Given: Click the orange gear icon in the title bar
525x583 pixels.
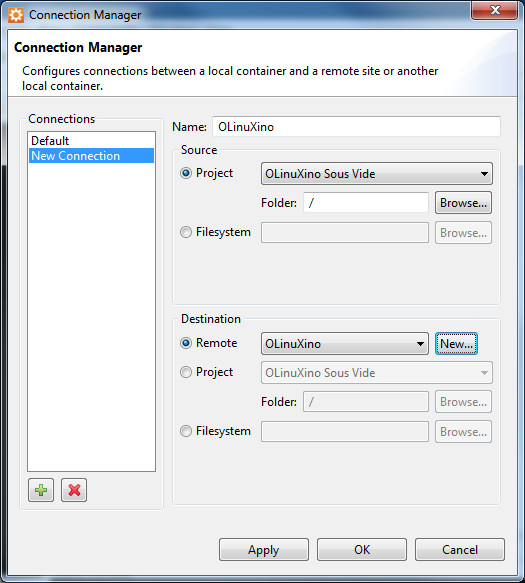Looking at the screenshot, I should pos(16,15).
